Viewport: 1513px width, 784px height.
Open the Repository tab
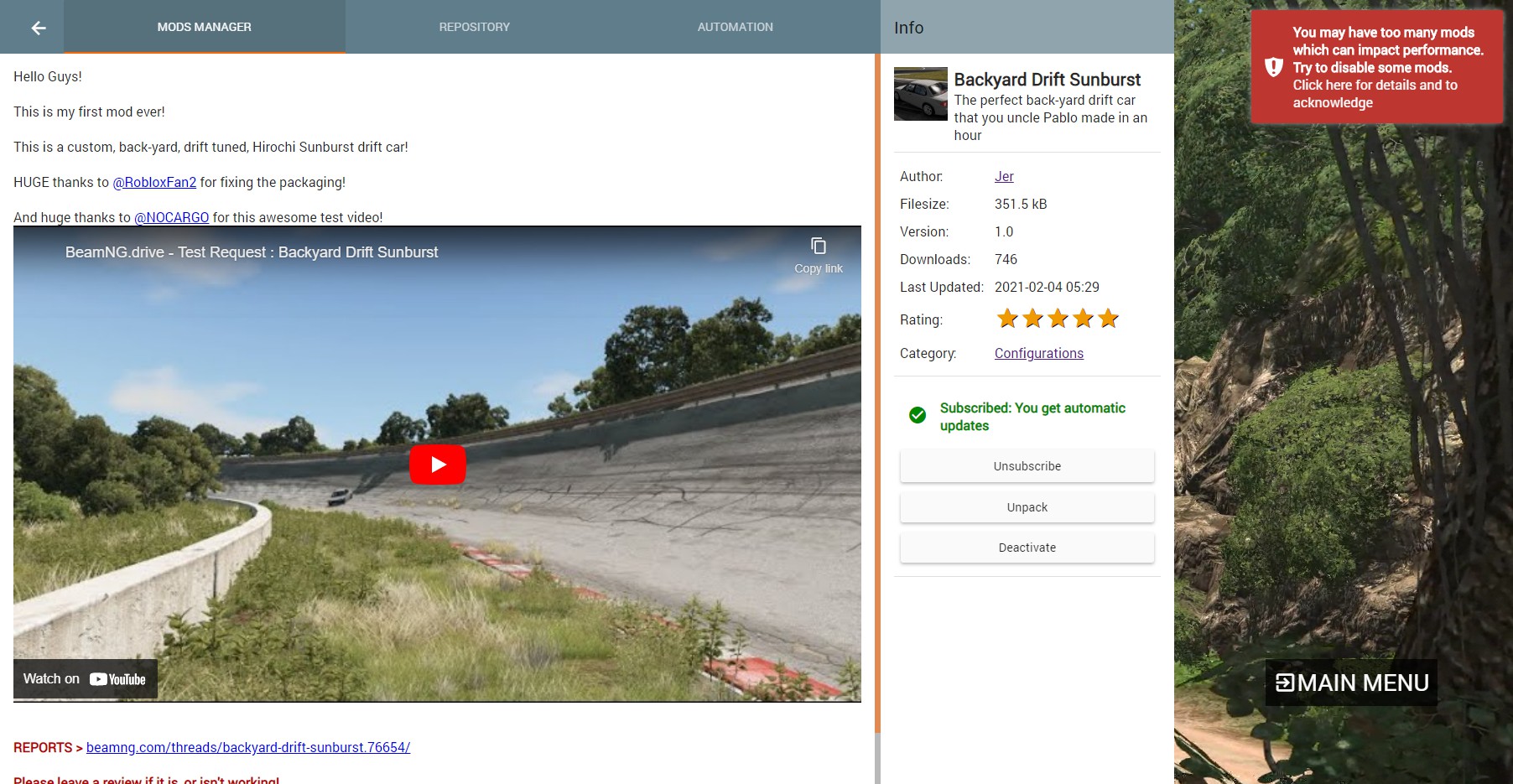[475, 27]
